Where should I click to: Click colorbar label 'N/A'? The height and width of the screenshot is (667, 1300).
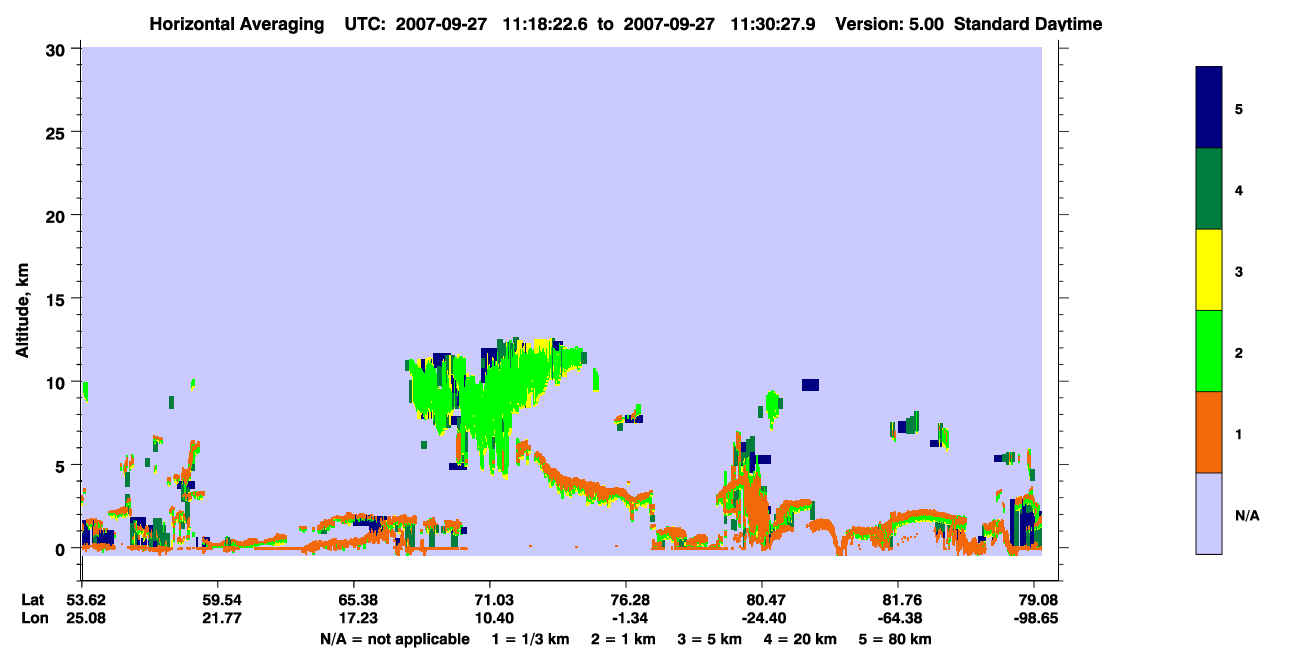point(1247,516)
